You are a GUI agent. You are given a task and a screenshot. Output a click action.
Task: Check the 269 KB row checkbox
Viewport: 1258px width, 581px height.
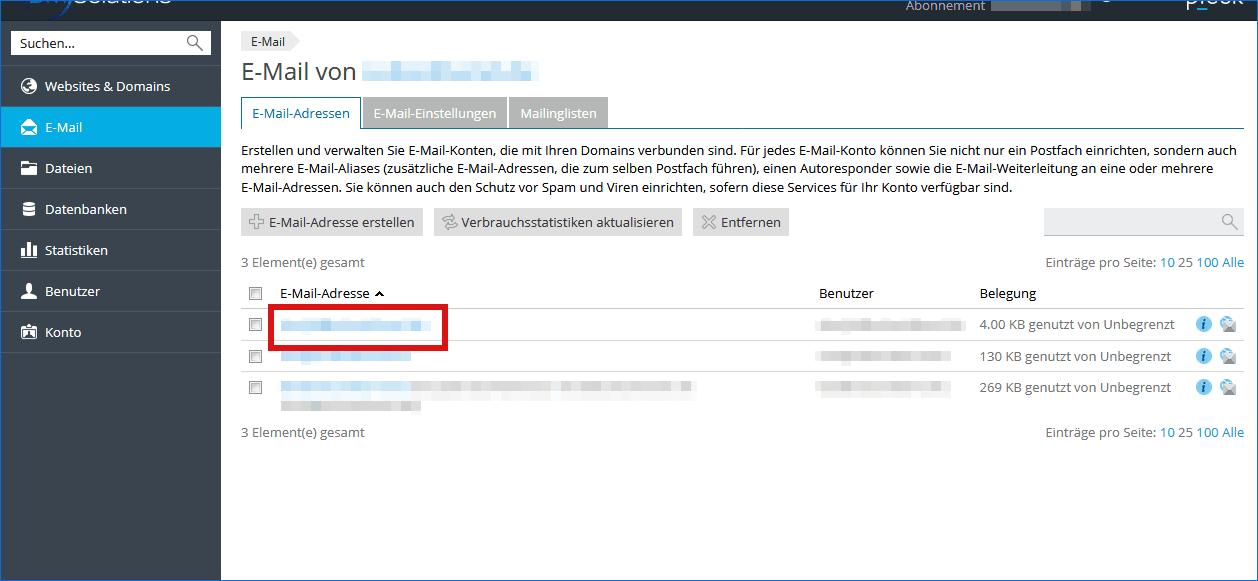[x=256, y=387]
